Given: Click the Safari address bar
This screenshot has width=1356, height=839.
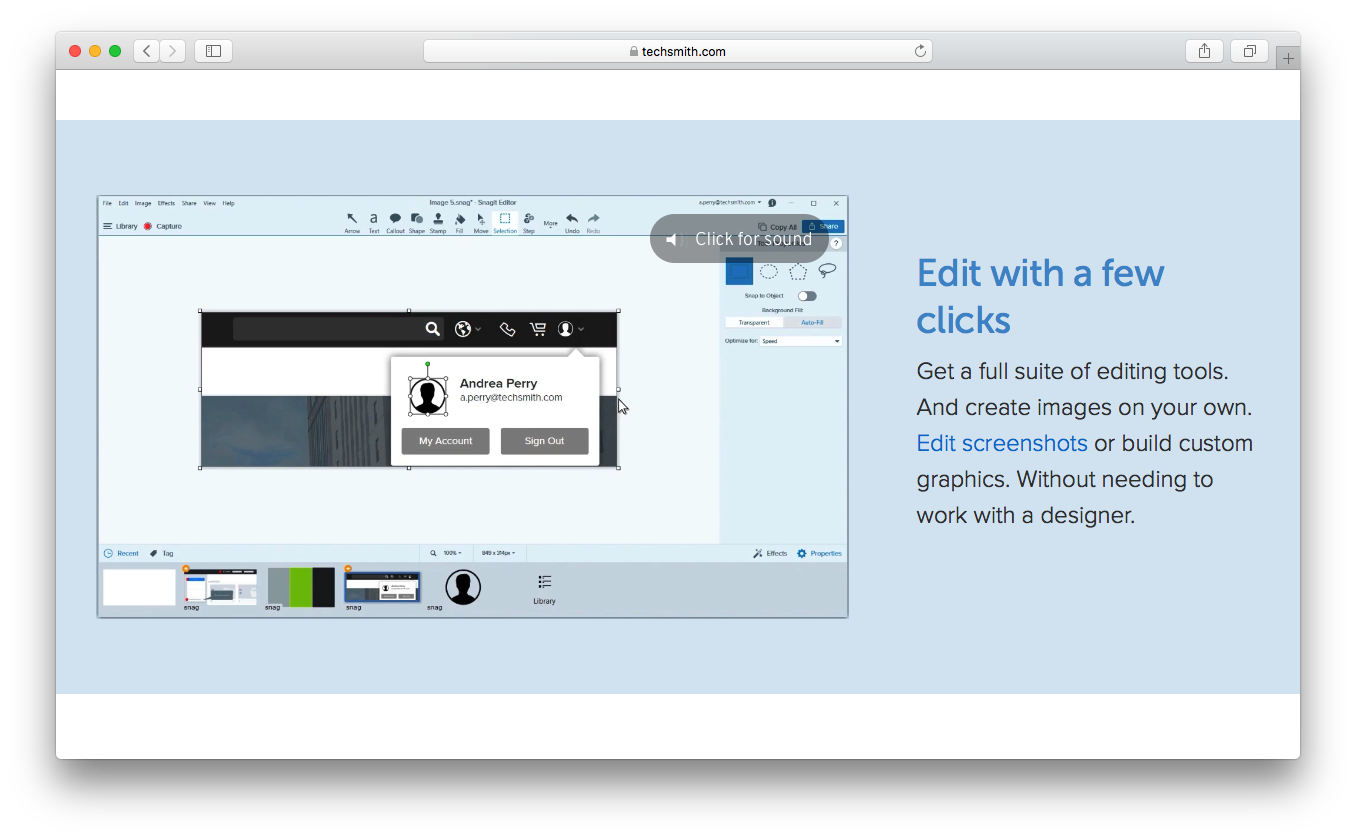Looking at the screenshot, I should pyautogui.click(x=678, y=51).
